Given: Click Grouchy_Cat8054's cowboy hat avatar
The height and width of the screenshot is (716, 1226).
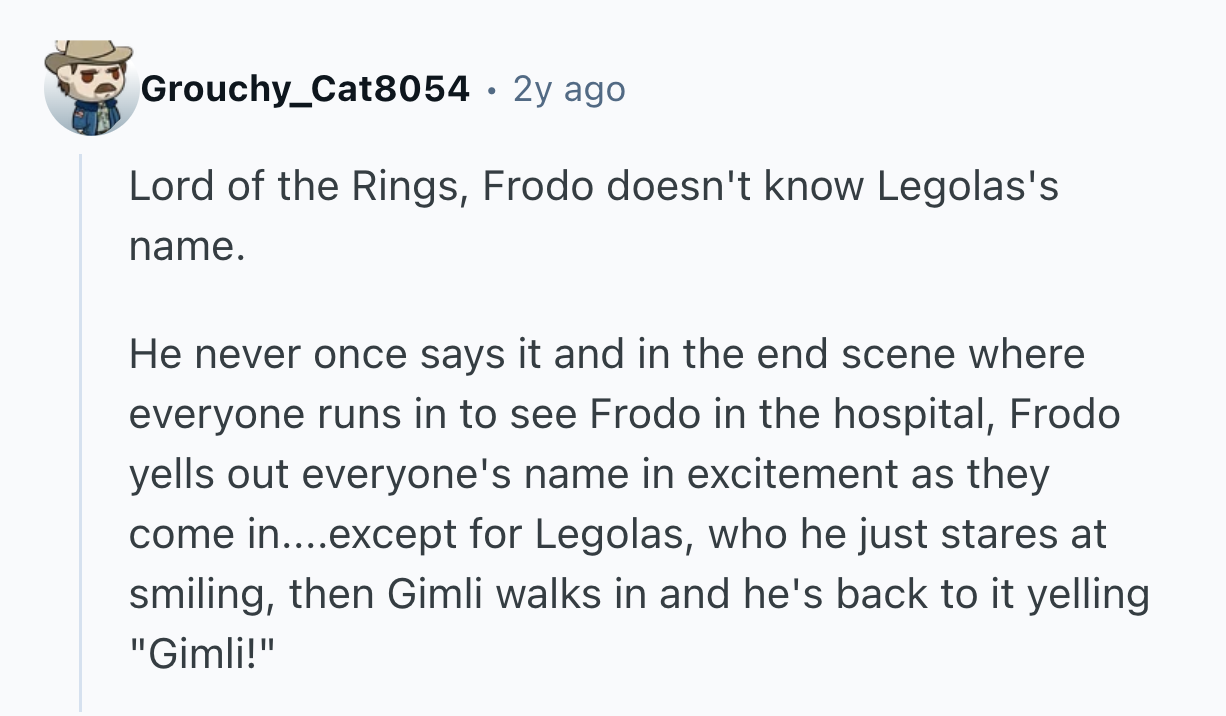Looking at the screenshot, I should pos(91,88).
